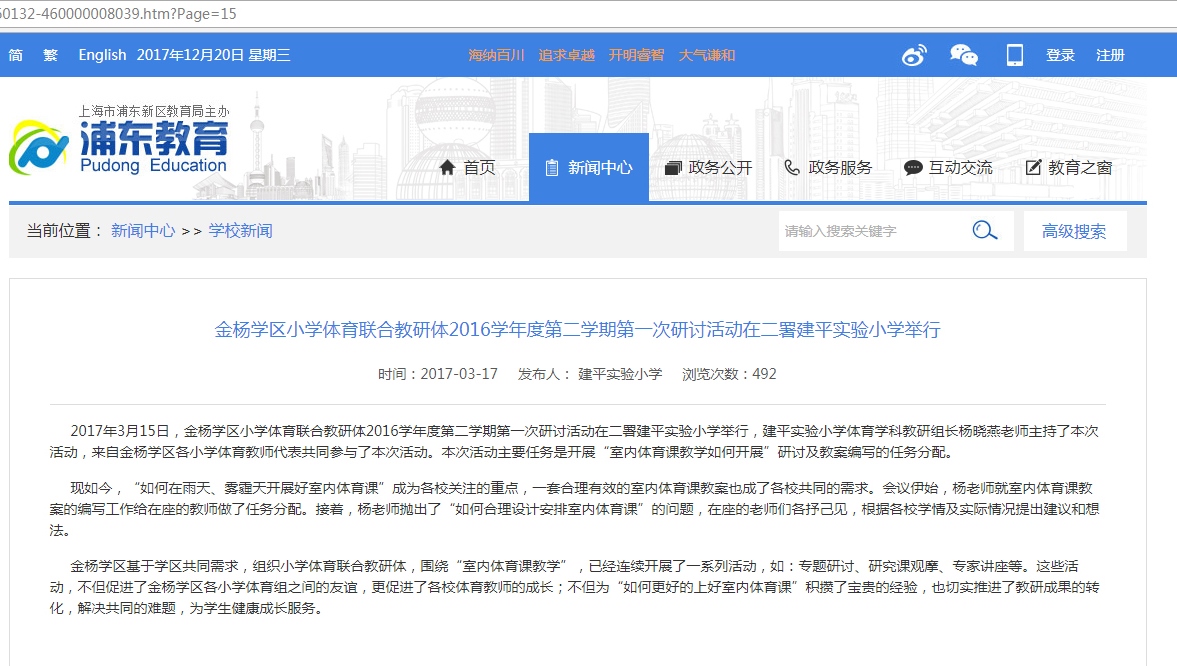Click the search magnifier icon
The height and width of the screenshot is (666, 1177).
(985, 231)
